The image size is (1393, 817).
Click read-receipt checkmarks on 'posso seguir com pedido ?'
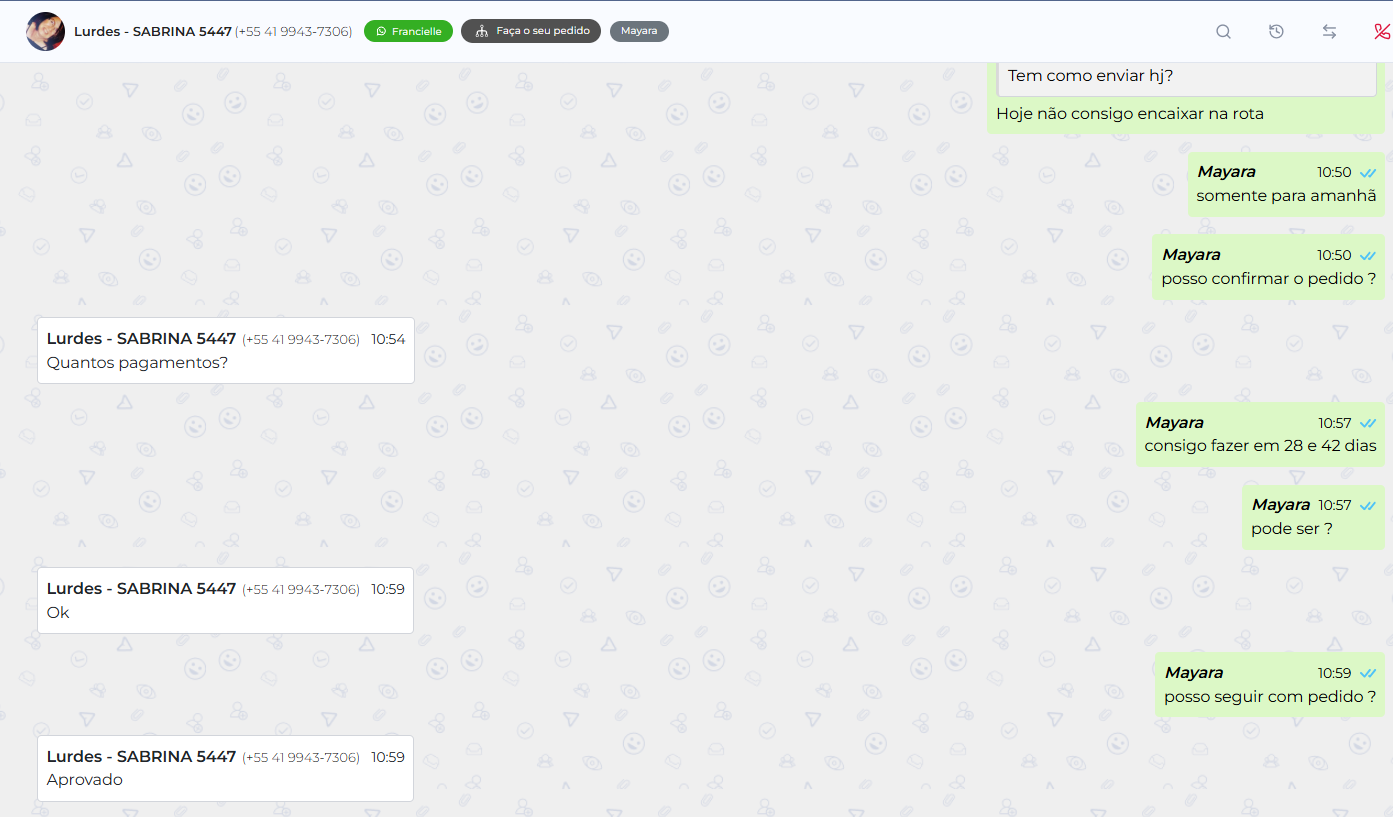[1368, 674]
